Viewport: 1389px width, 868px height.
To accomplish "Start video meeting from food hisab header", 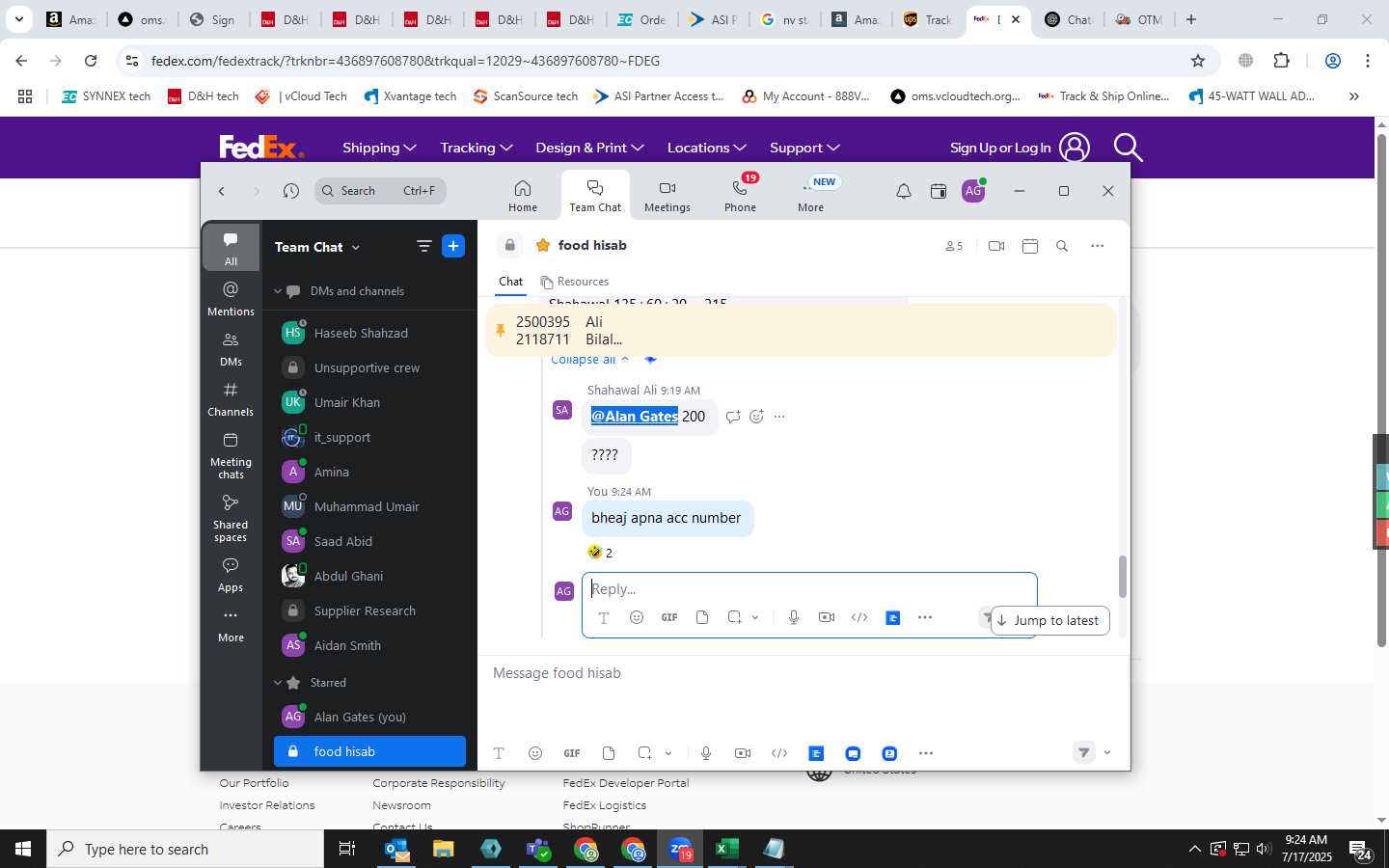I will (996, 246).
